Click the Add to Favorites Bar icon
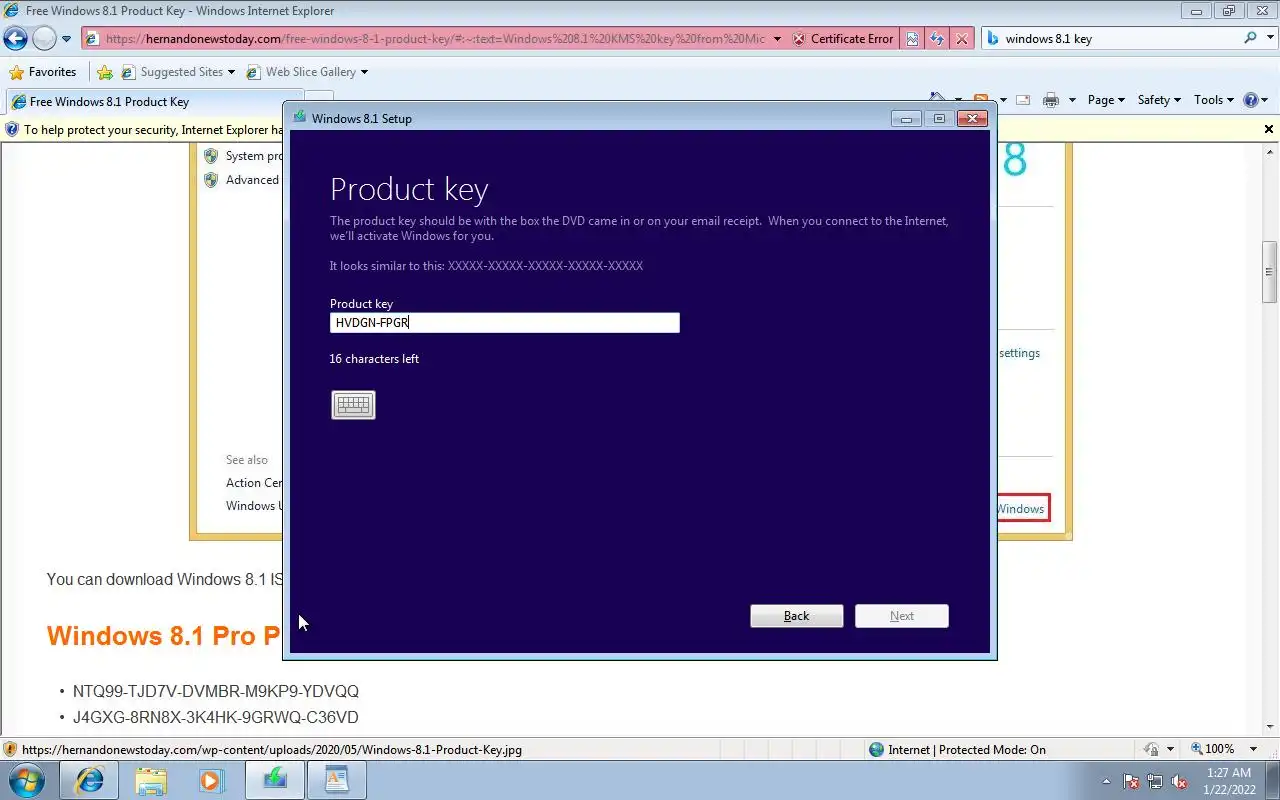Viewport: 1280px width, 800px height. (105, 72)
